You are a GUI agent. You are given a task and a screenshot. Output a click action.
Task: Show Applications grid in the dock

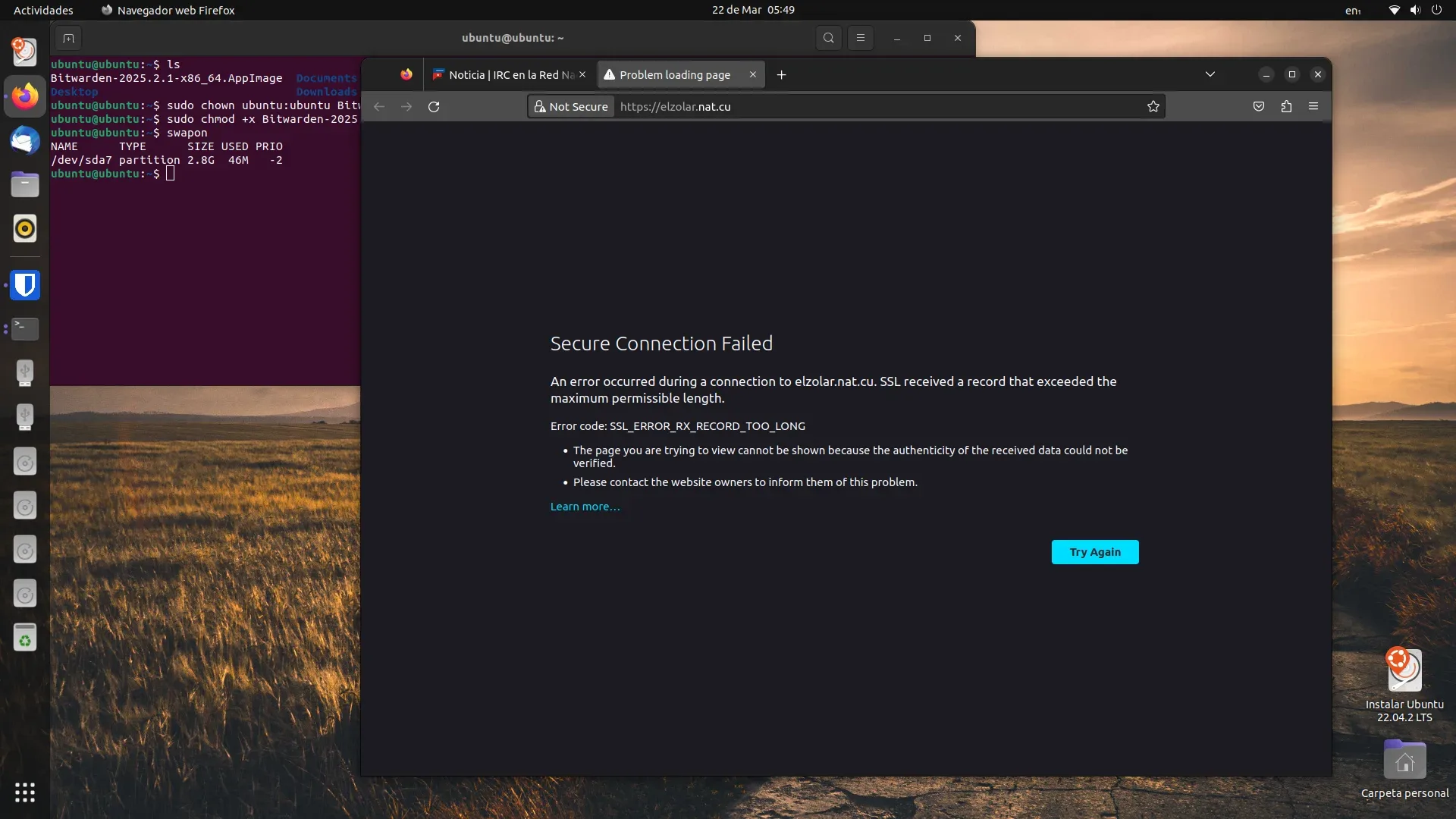[25, 792]
